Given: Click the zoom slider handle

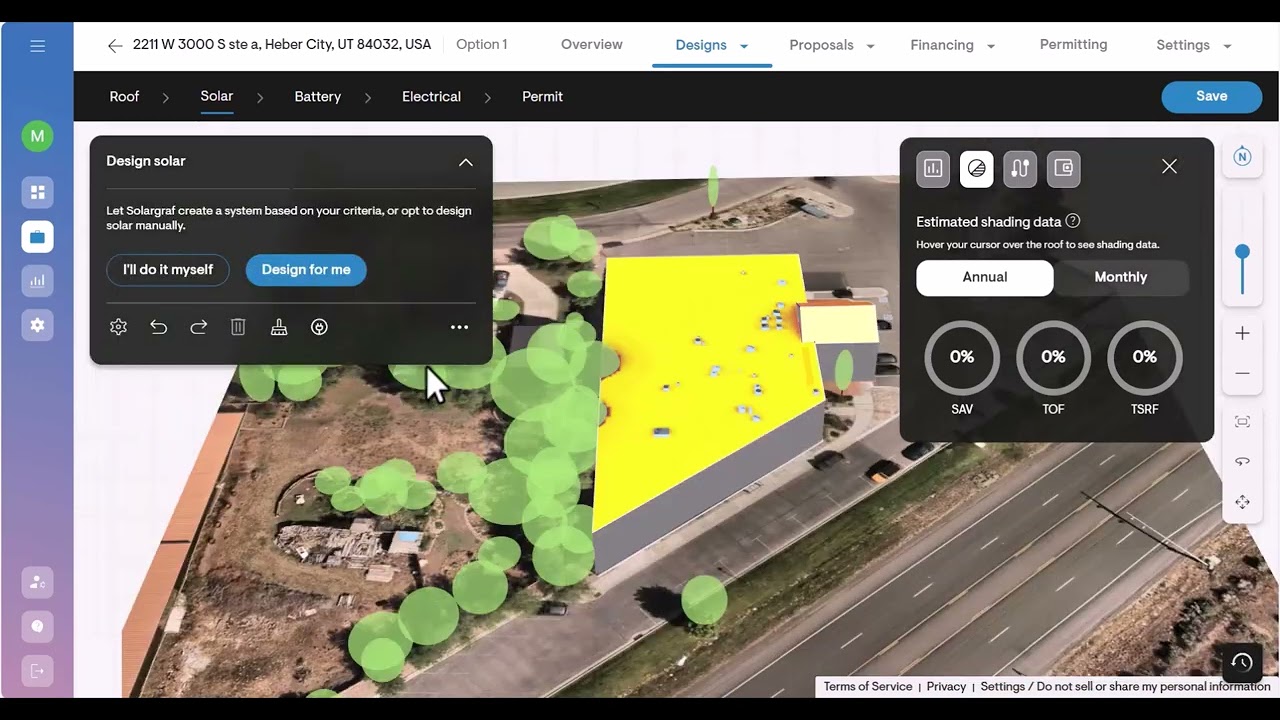Looking at the screenshot, I should [x=1242, y=252].
